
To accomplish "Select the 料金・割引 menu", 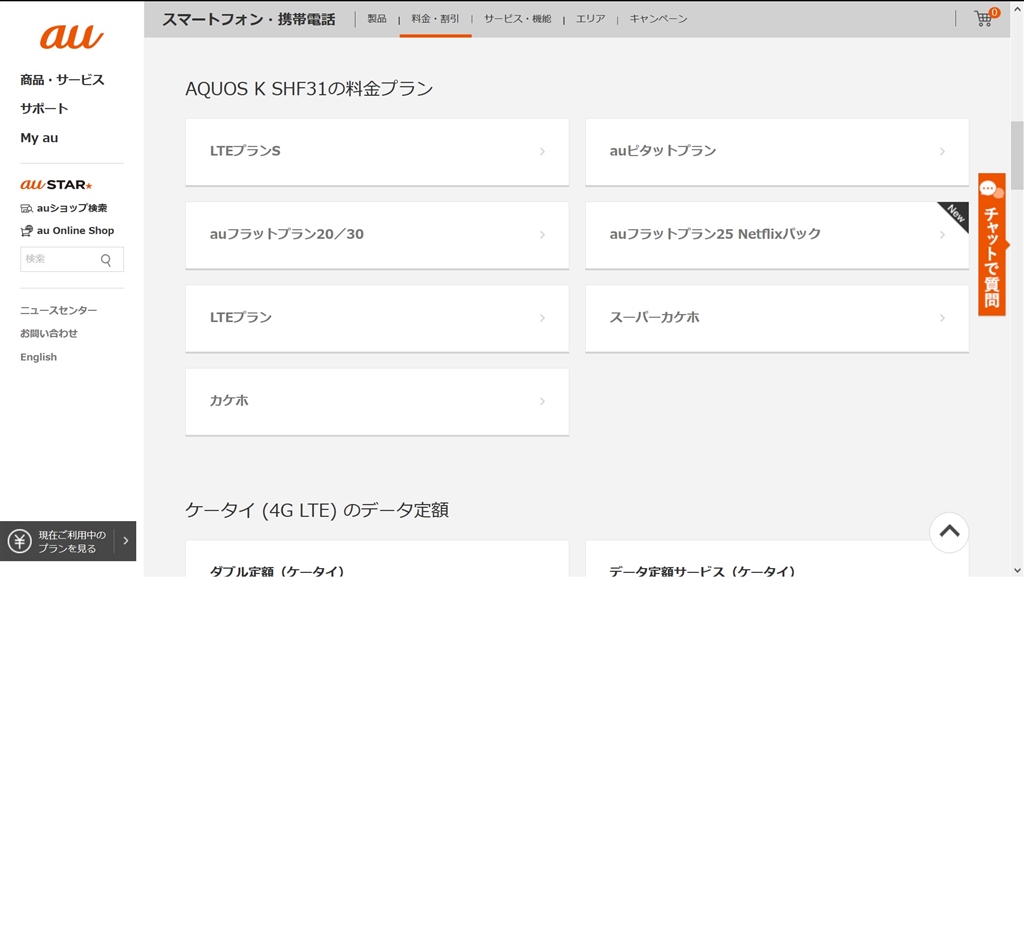I will [x=435, y=19].
